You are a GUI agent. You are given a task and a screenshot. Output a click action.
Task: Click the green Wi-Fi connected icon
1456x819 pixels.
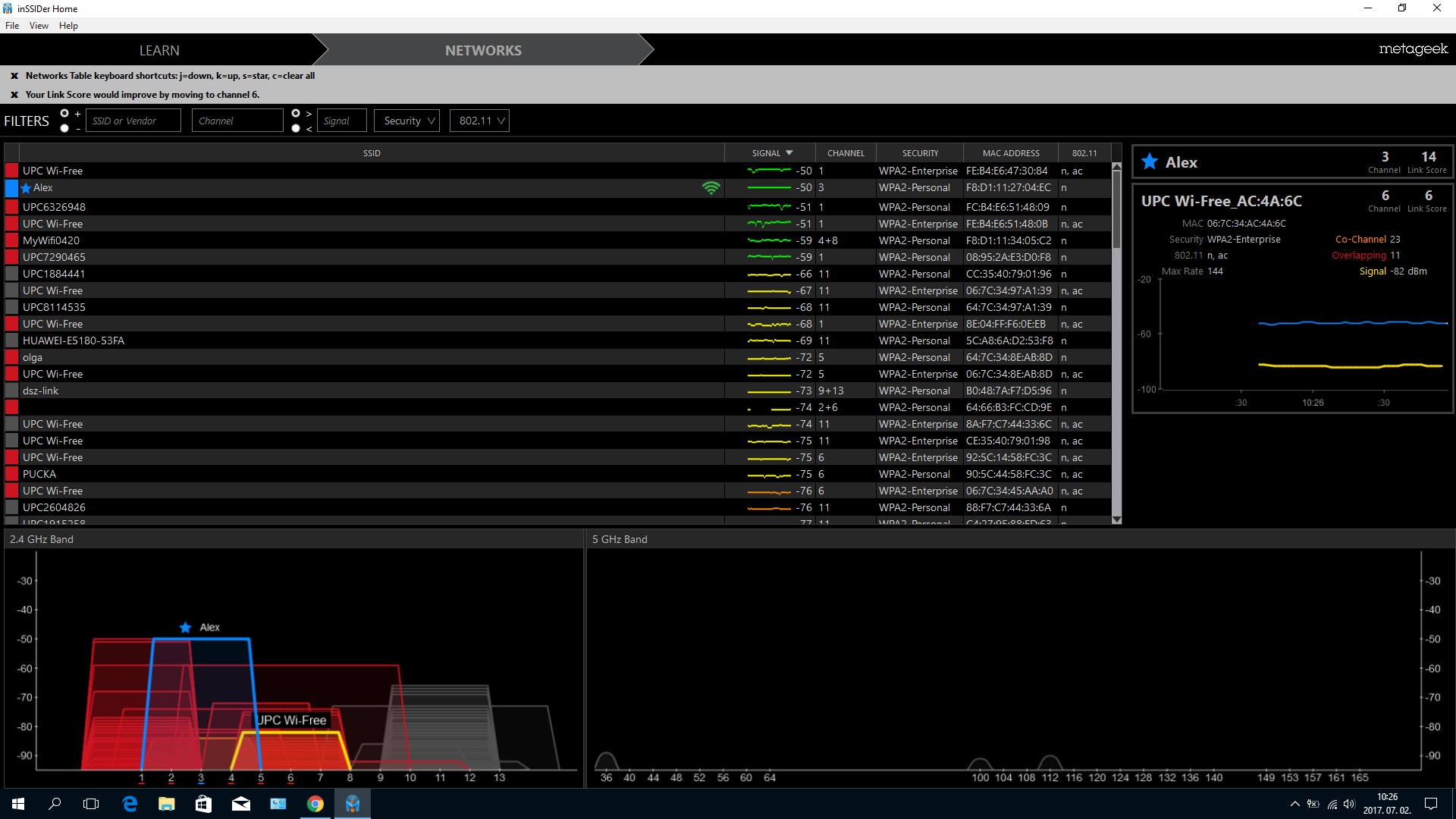click(x=711, y=188)
